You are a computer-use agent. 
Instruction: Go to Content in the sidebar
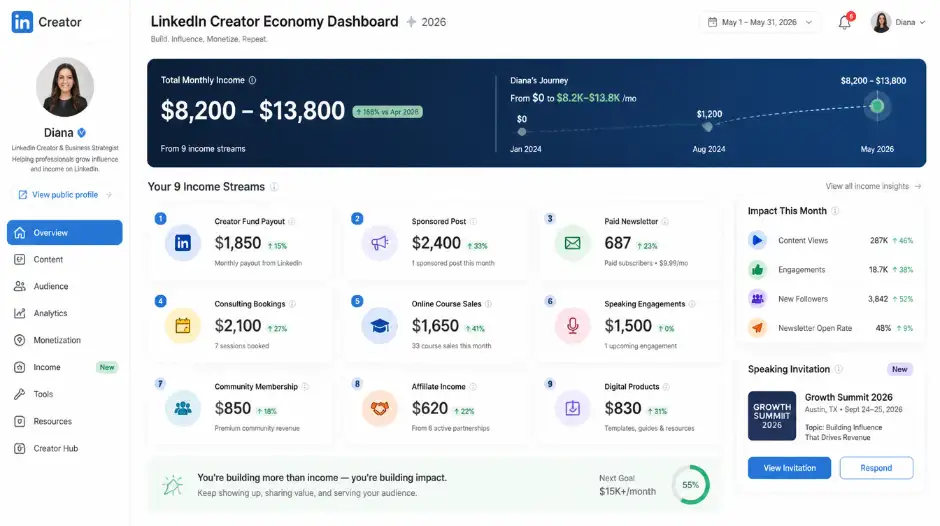pyautogui.click(x=65, y=259)
